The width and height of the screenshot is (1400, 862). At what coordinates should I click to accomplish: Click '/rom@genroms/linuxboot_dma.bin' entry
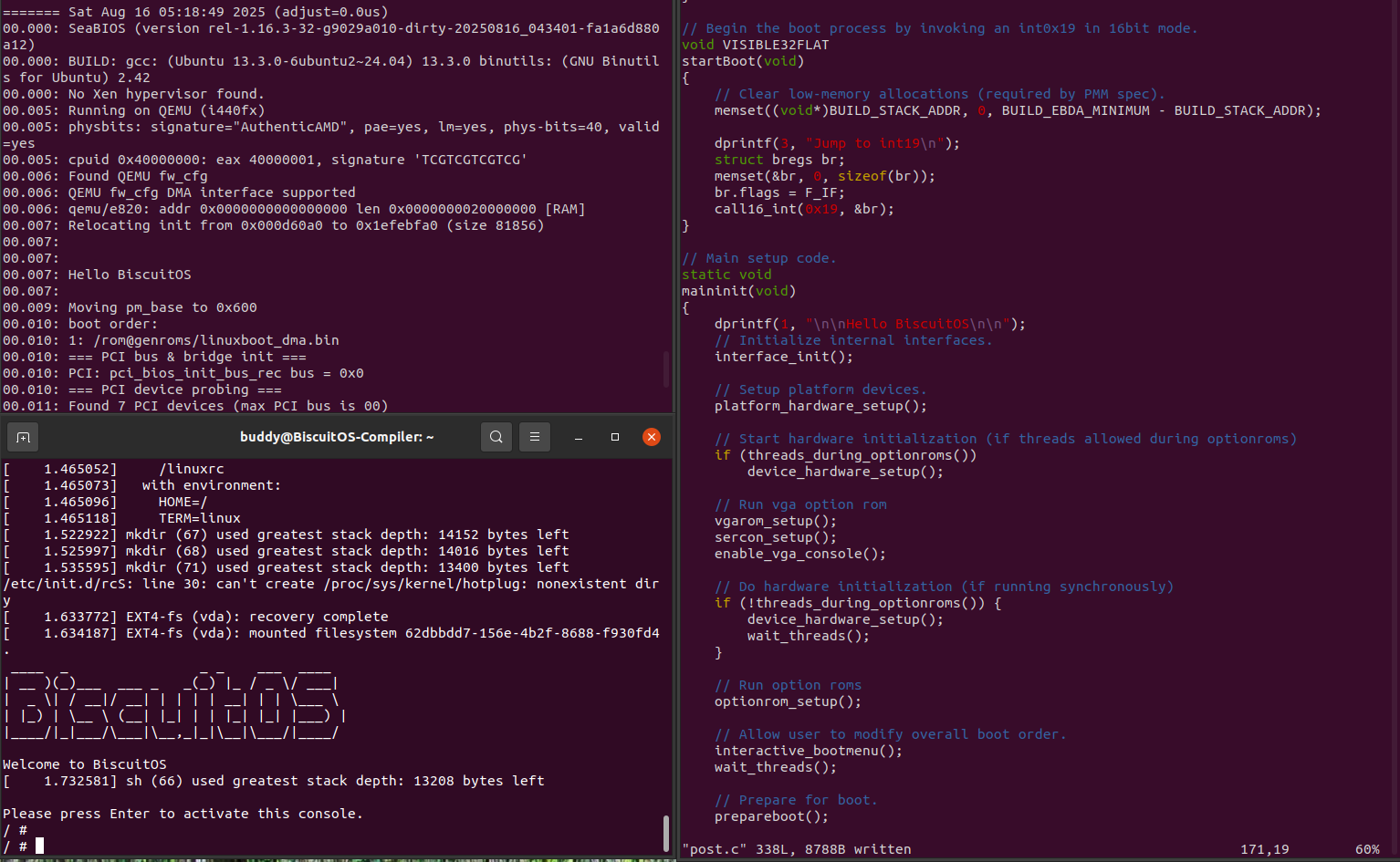pos(216,340)
